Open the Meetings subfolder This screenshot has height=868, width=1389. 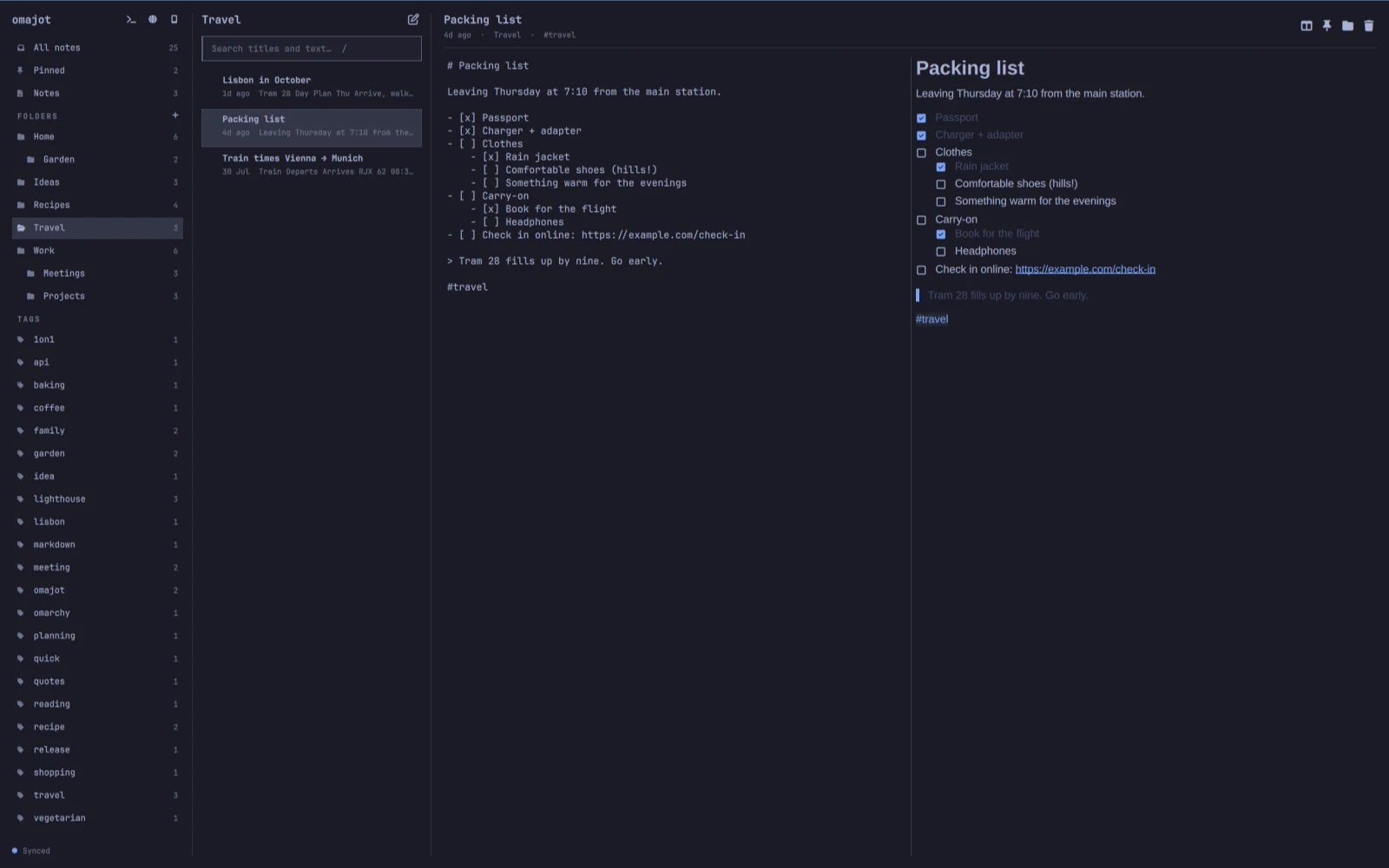pos(97,273)
